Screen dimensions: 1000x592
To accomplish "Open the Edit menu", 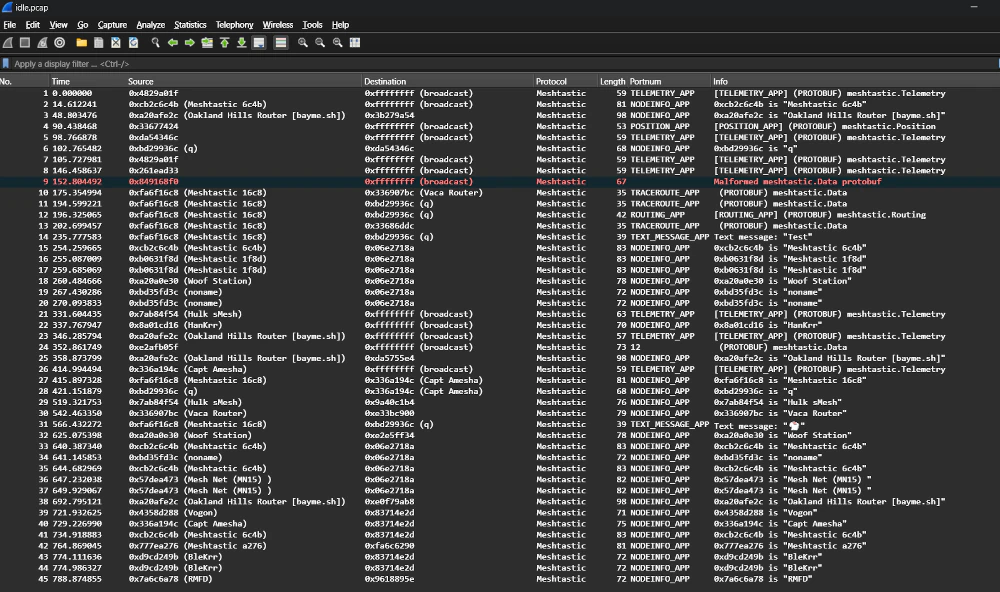I will (x=33, y=25).
